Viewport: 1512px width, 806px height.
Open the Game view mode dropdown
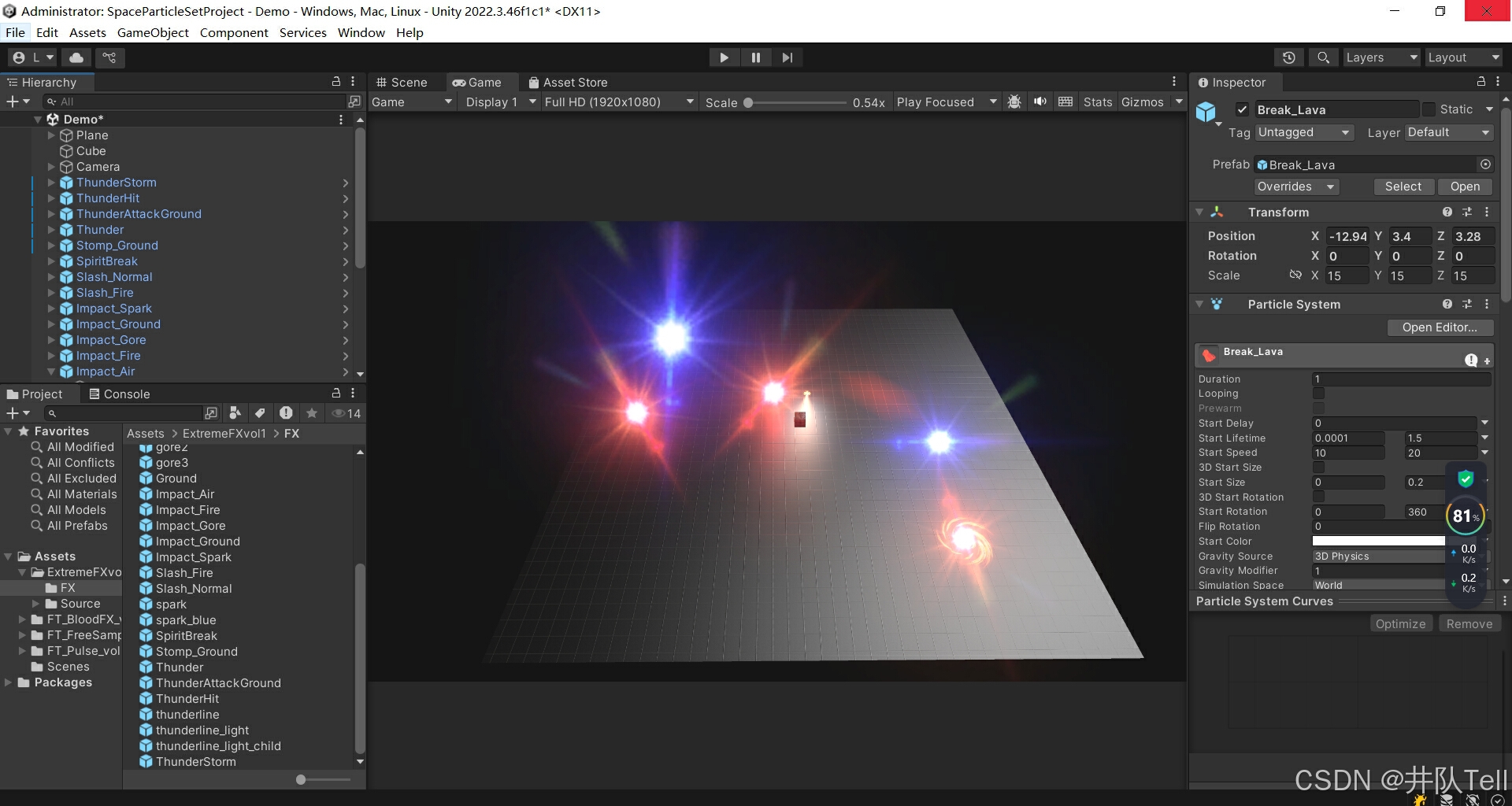412,102
